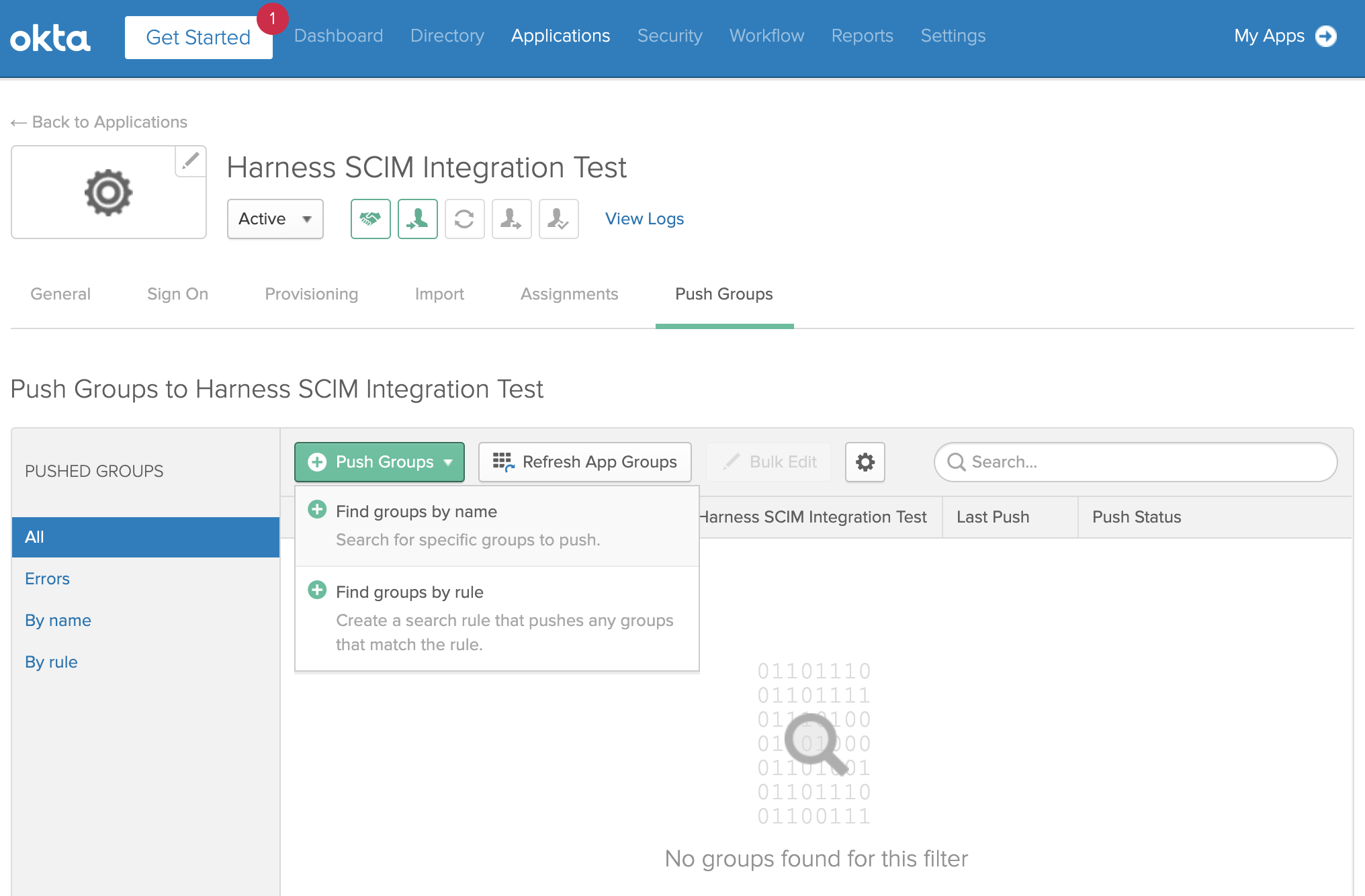Click the Get Started notification badge
Screen dimensions: 1365x896
(273, 19)
